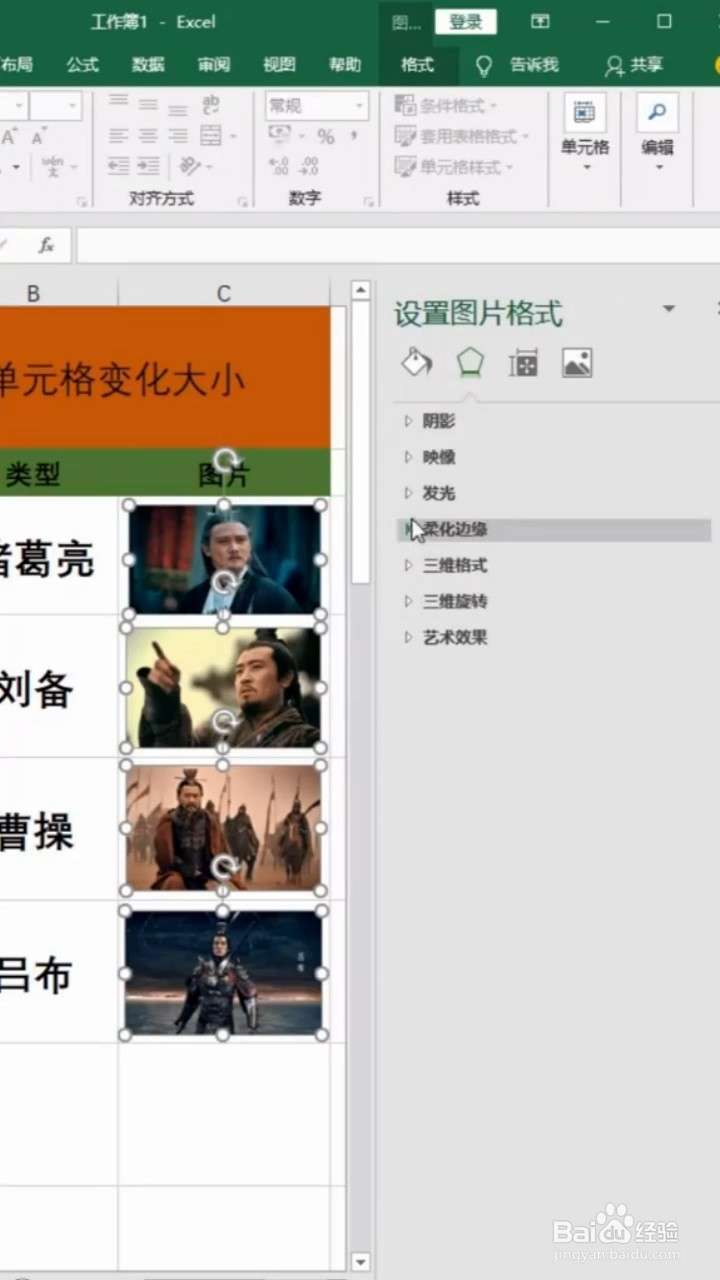Open the alignment settings dialog launcher
This screenshot has width=720, height=1280.
[x=242, y=202]
